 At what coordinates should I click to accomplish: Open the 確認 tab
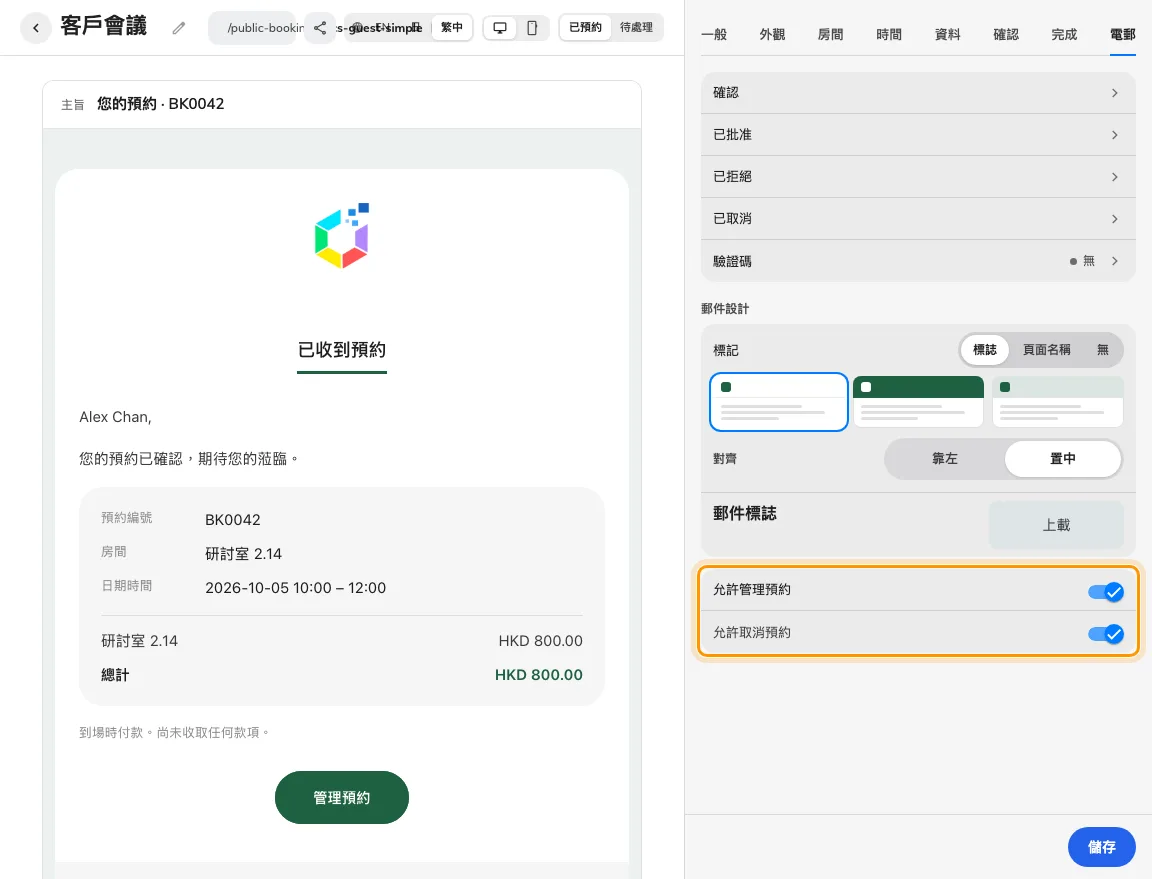click(x=1006, y=35)
